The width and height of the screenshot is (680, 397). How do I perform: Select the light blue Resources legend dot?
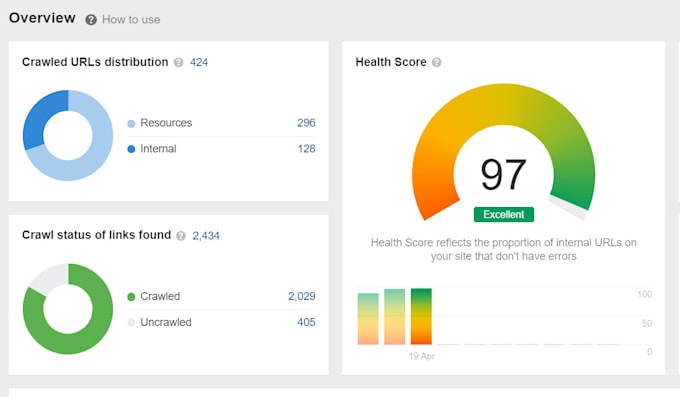(x=131, y=124)
